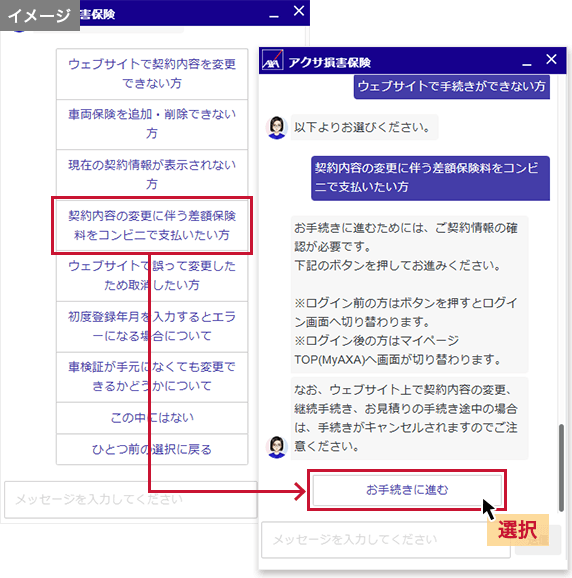Click the AXA logo in front chat header
Image resolution: width=572 pixels, height=578 pixels.
click(273, 60)
